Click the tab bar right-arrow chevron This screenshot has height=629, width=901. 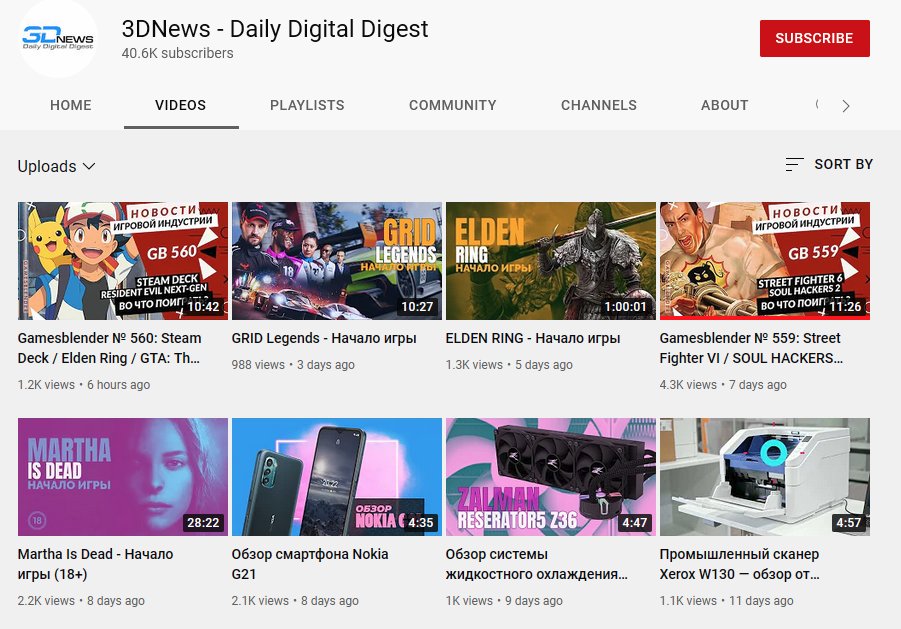[x=845, y=106]
